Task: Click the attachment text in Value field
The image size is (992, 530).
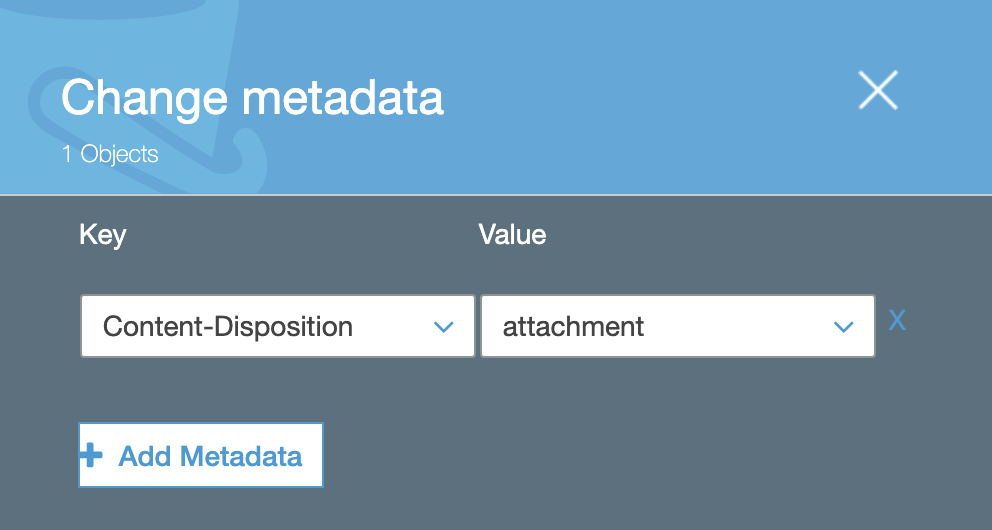Action: (573, 327)
